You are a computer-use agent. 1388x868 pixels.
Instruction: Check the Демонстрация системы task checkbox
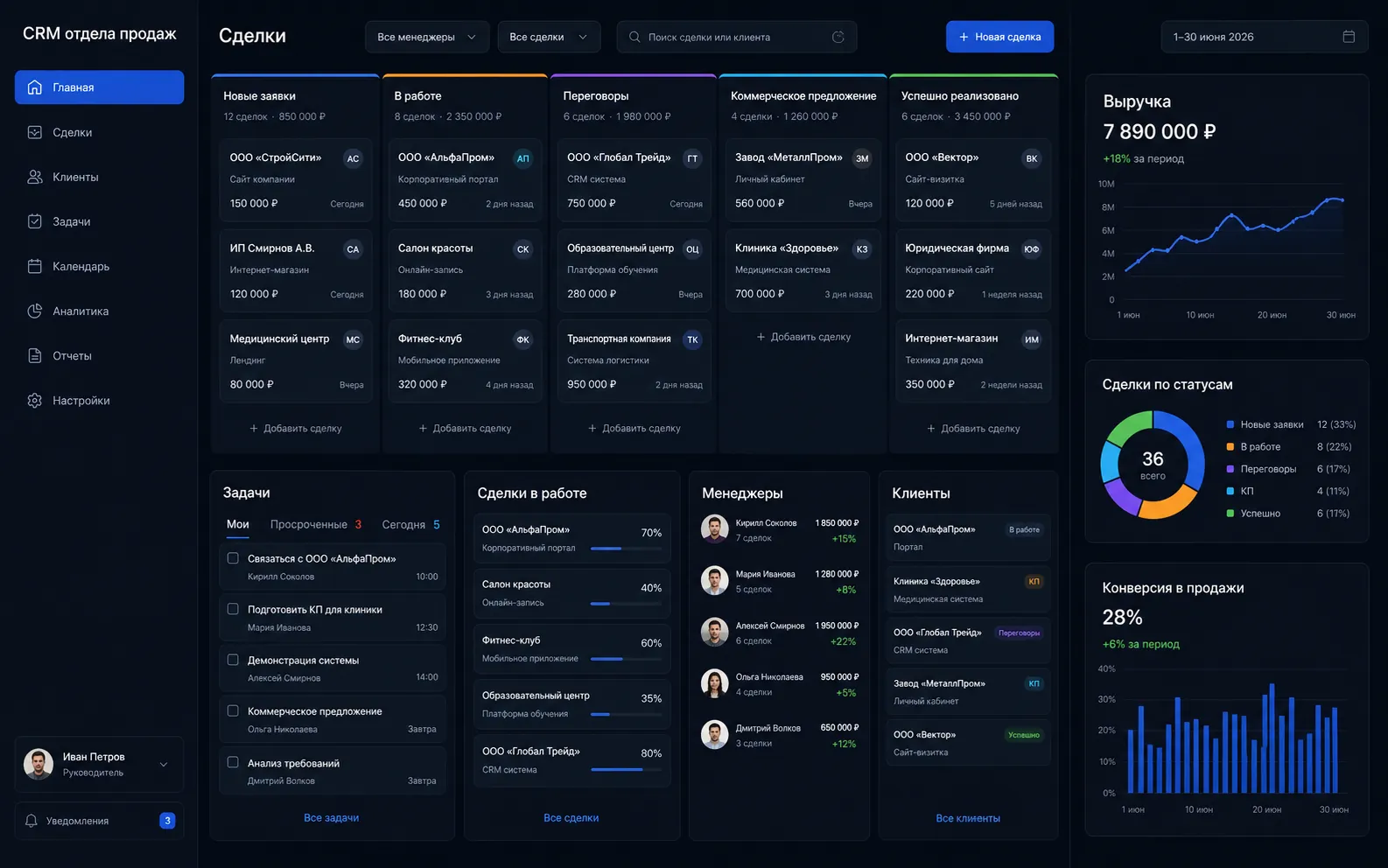coord(233,660)
